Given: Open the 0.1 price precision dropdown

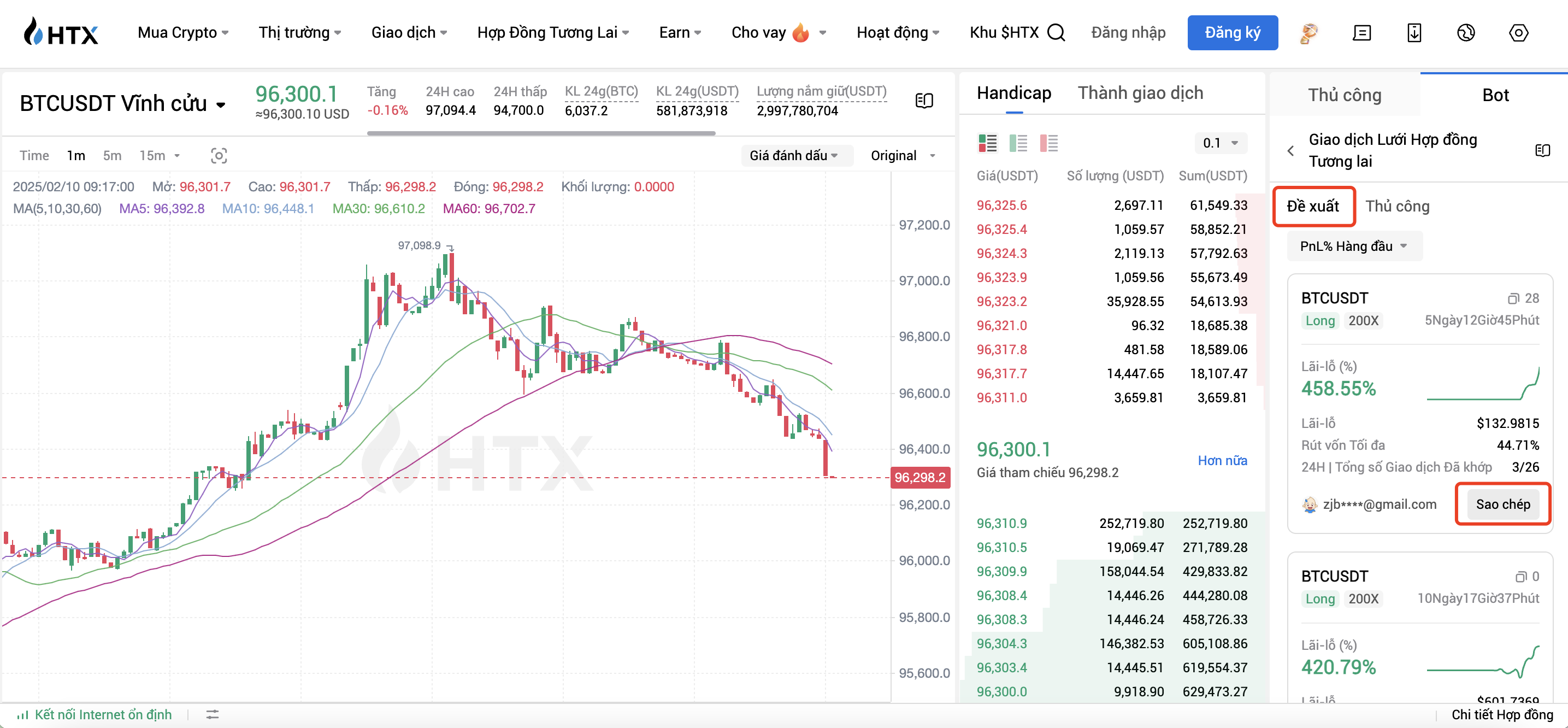Looking at the screenshot, I should [1221, 143].
